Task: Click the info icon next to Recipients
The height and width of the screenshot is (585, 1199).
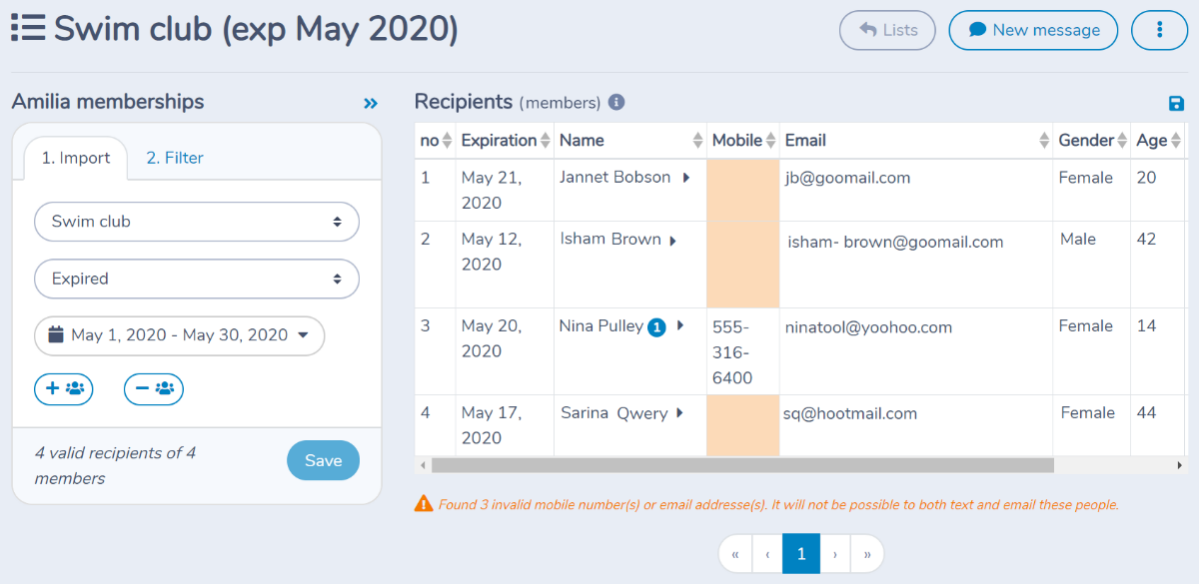Action: [617, 102]
